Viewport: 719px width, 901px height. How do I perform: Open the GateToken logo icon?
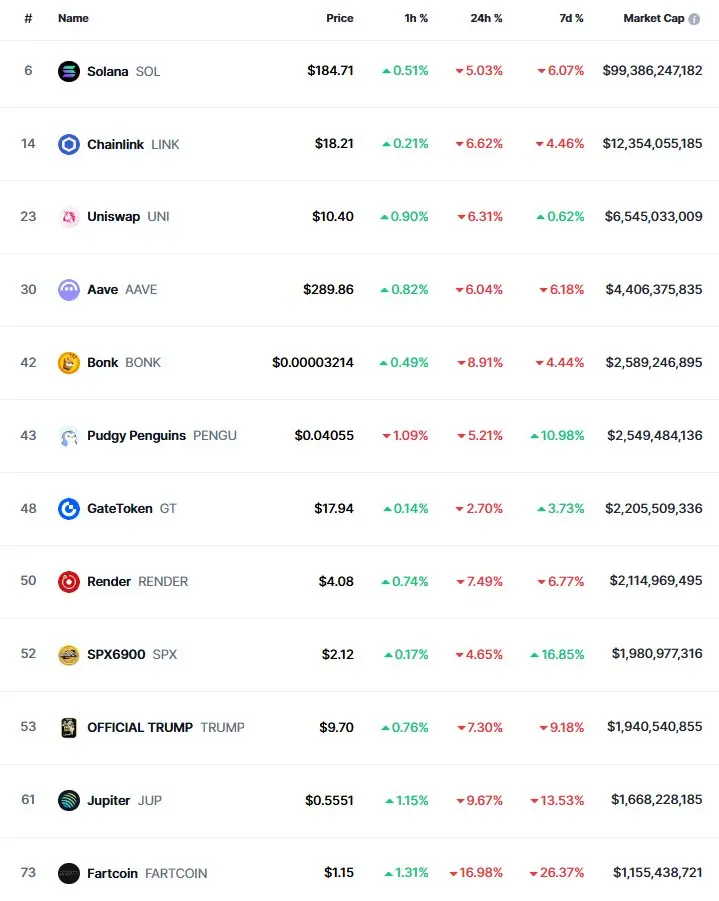[x=68, y=509]
